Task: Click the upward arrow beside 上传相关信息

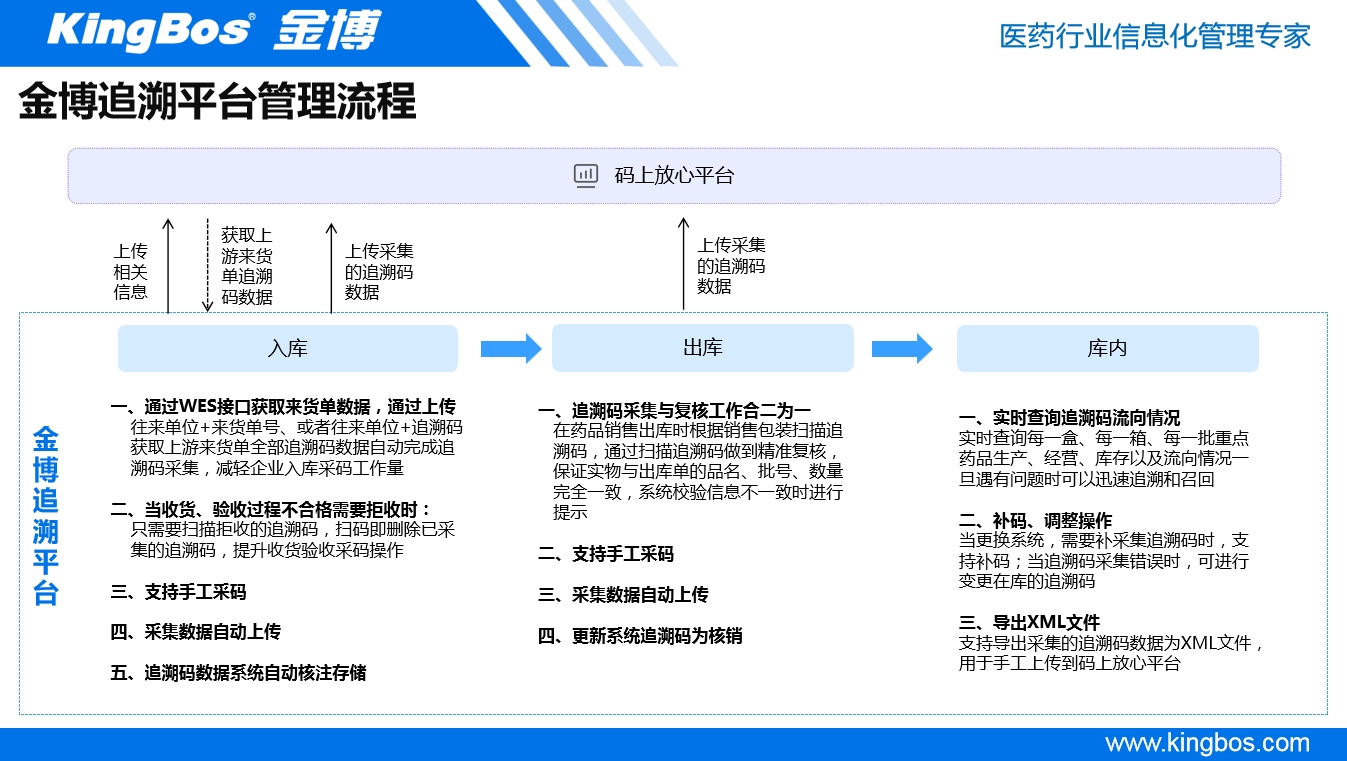Action: coord(168,266)
